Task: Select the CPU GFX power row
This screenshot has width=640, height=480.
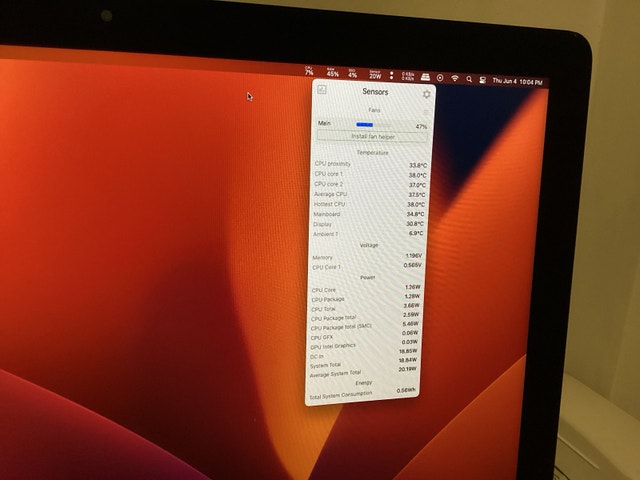Action: pyautogui.click(x=363, y=336)
